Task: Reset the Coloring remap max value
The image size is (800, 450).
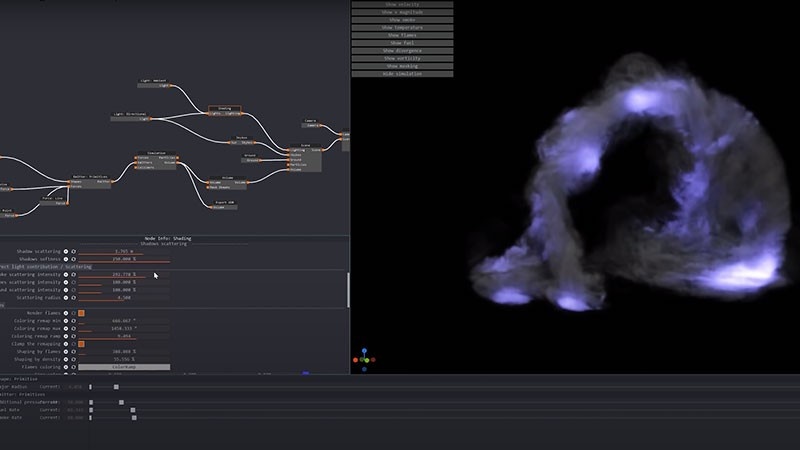Action: tap(73, 329)
